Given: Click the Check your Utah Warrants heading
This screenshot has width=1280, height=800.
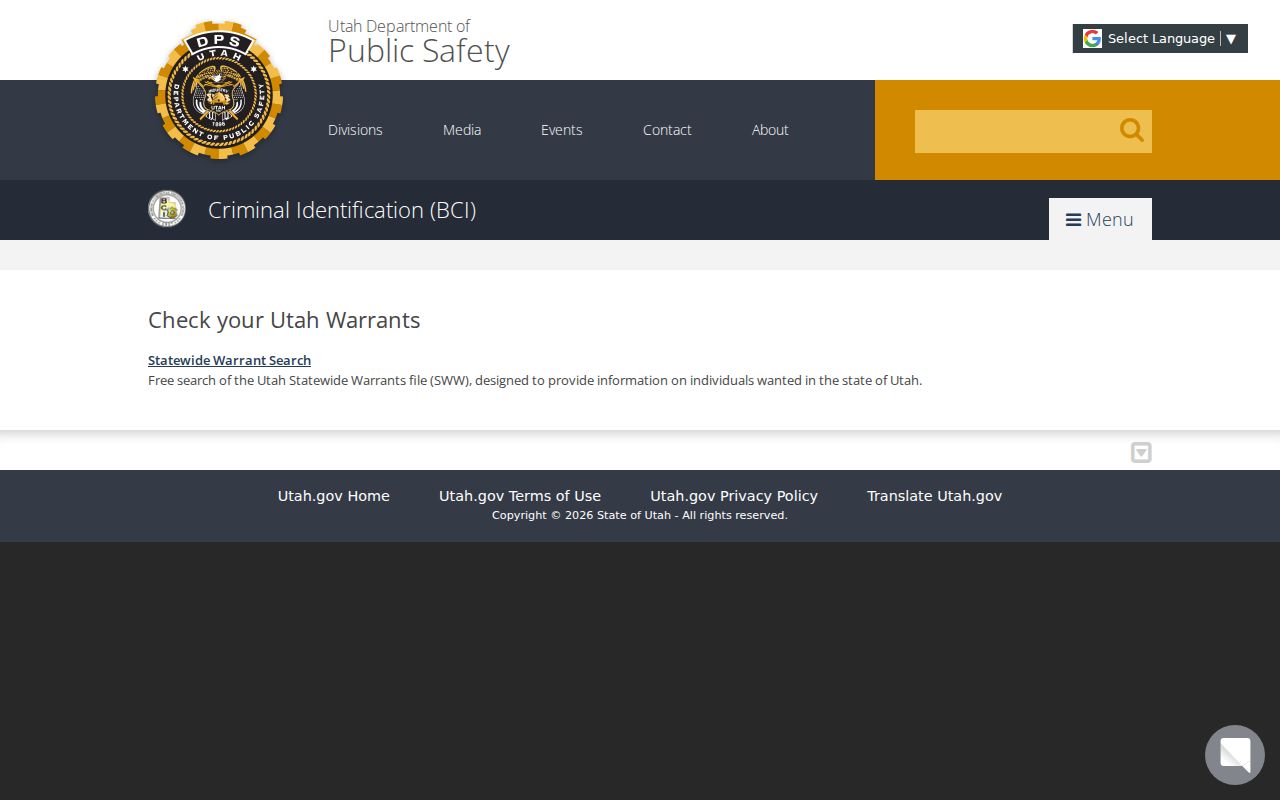Looking at the screenshot, I should [x=284, y=320].
